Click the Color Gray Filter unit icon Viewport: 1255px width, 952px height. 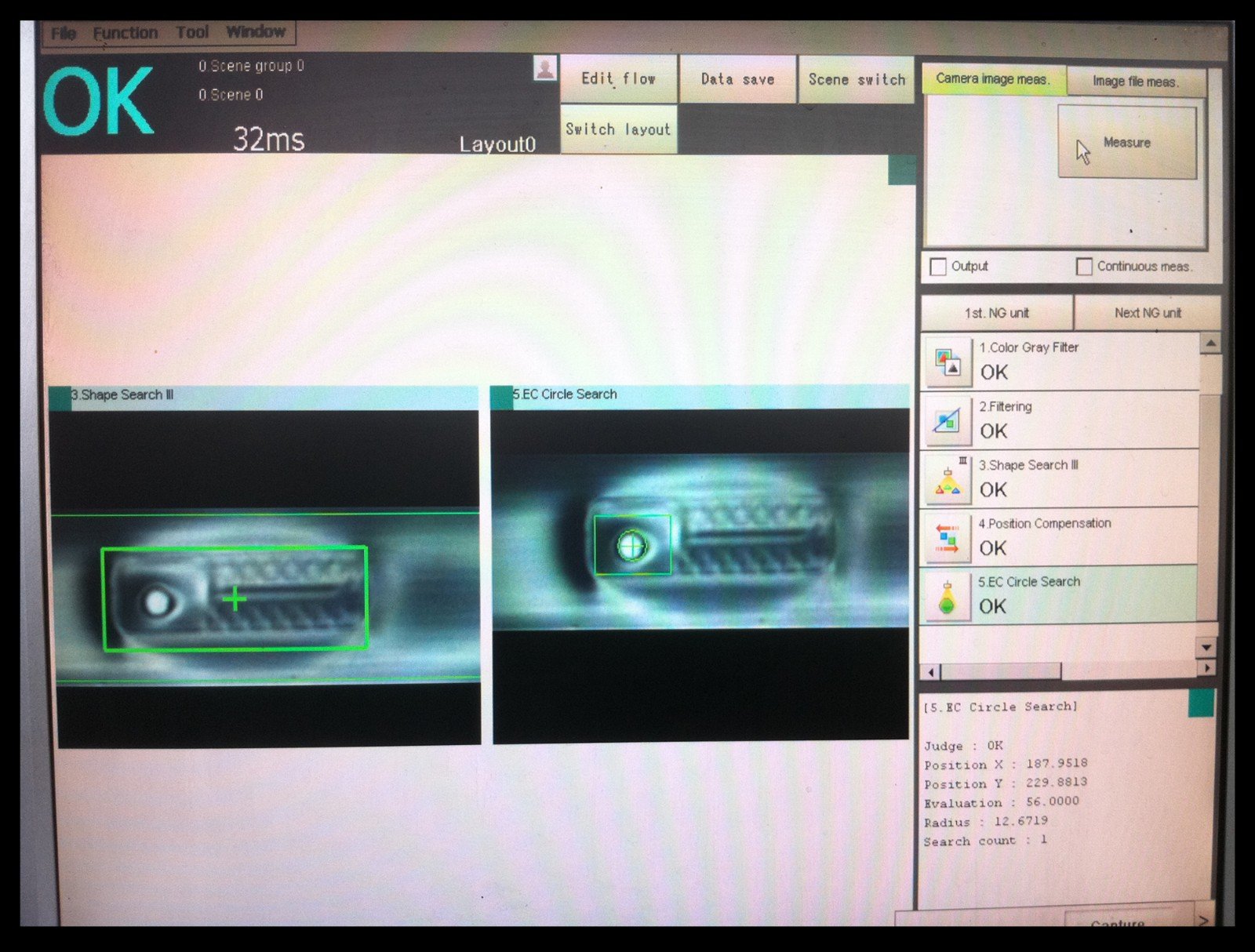tap(948, 362)
